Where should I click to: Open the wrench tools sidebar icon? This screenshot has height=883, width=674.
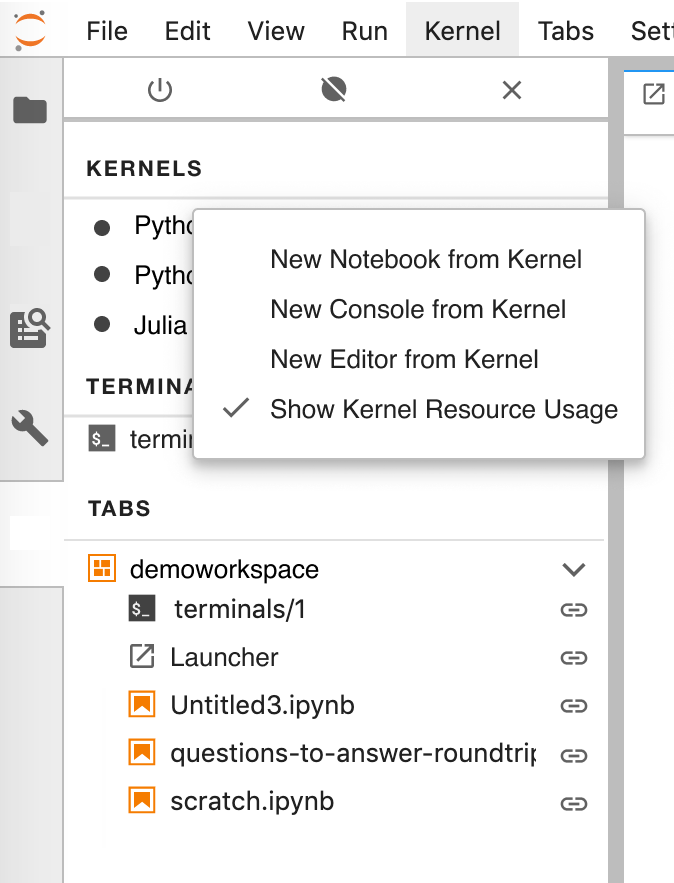coord(30,428)
